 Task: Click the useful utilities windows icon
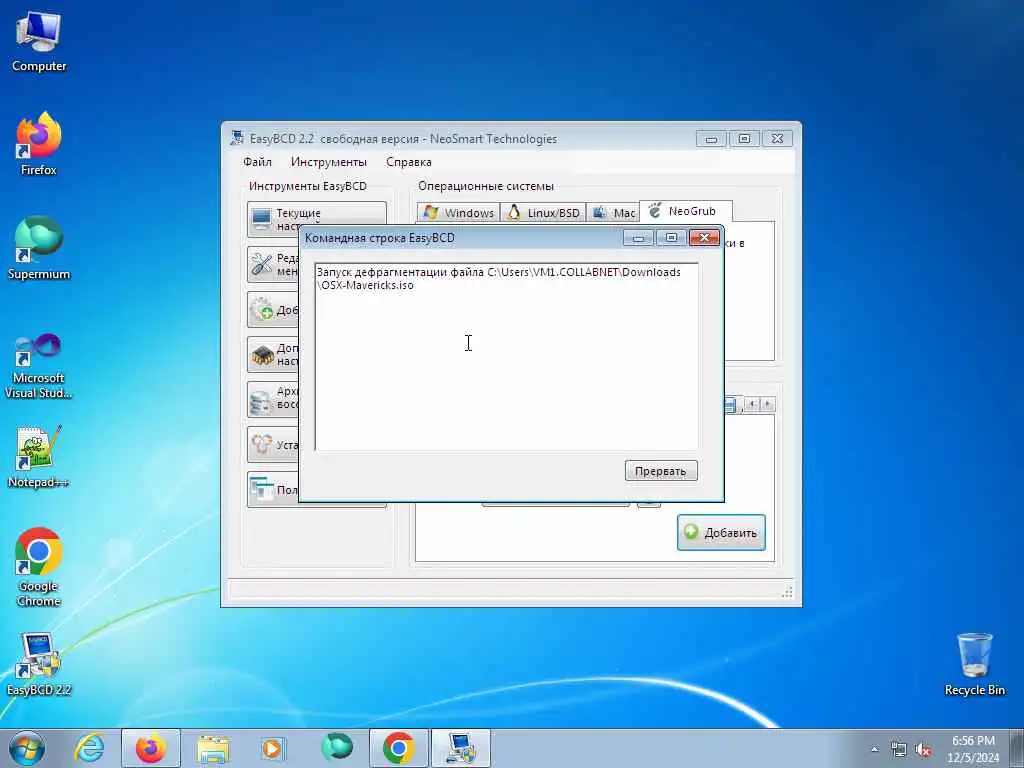263,489
